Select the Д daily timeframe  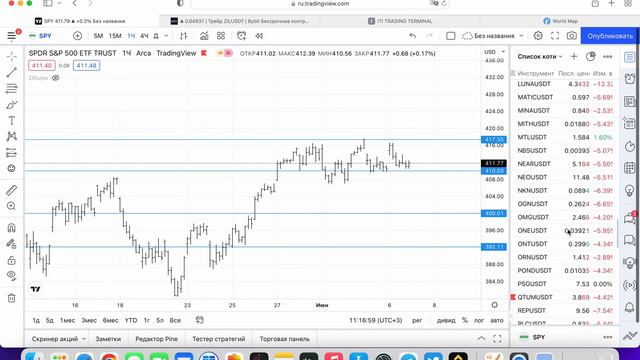156,36
